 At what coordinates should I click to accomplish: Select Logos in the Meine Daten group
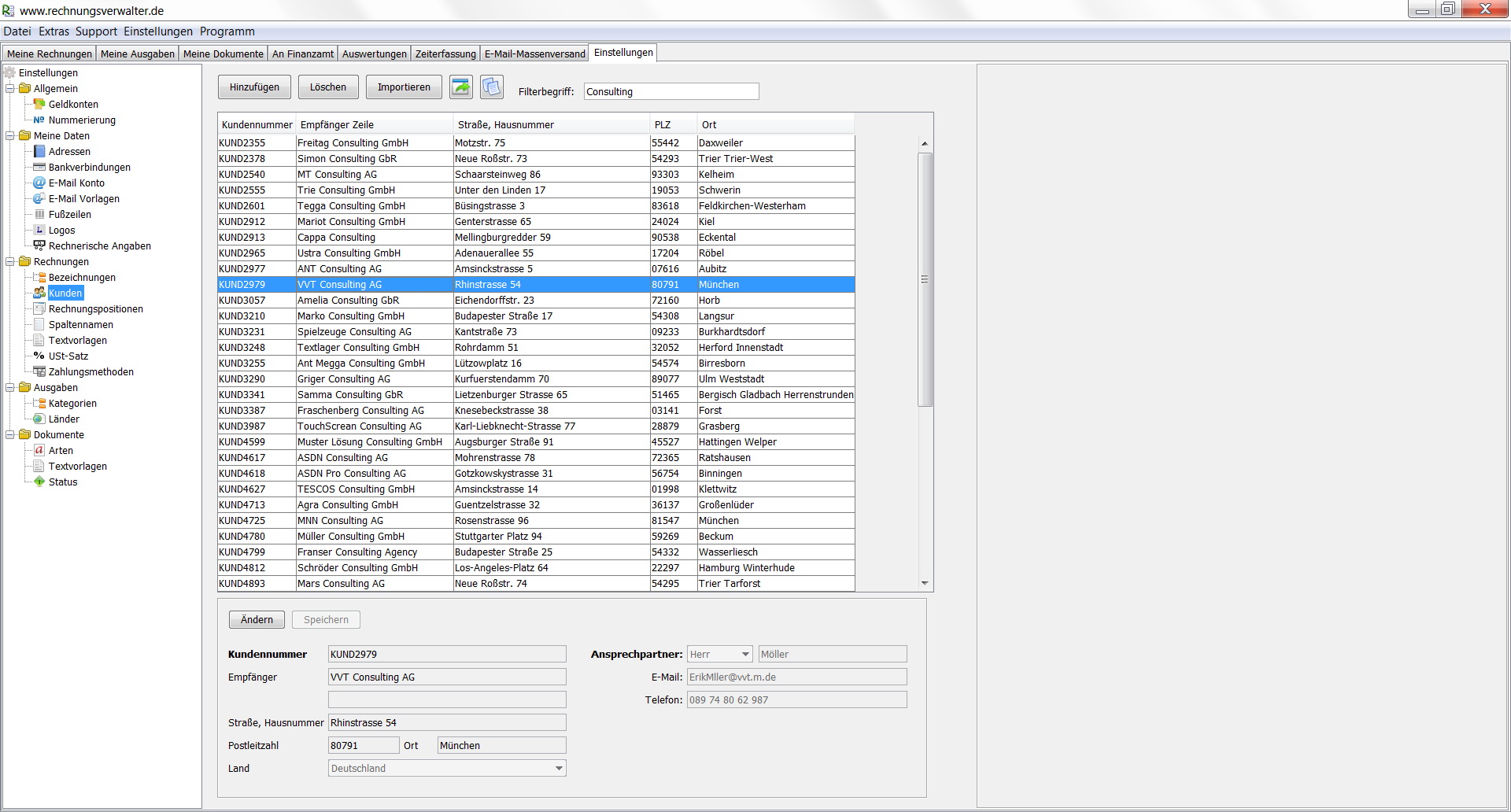pos(61,231)
